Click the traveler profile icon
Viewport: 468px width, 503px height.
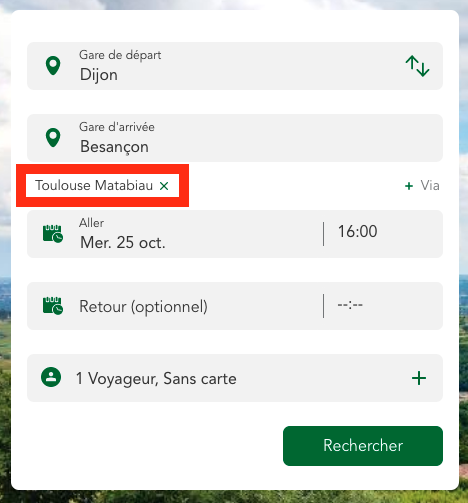(51, 377)
